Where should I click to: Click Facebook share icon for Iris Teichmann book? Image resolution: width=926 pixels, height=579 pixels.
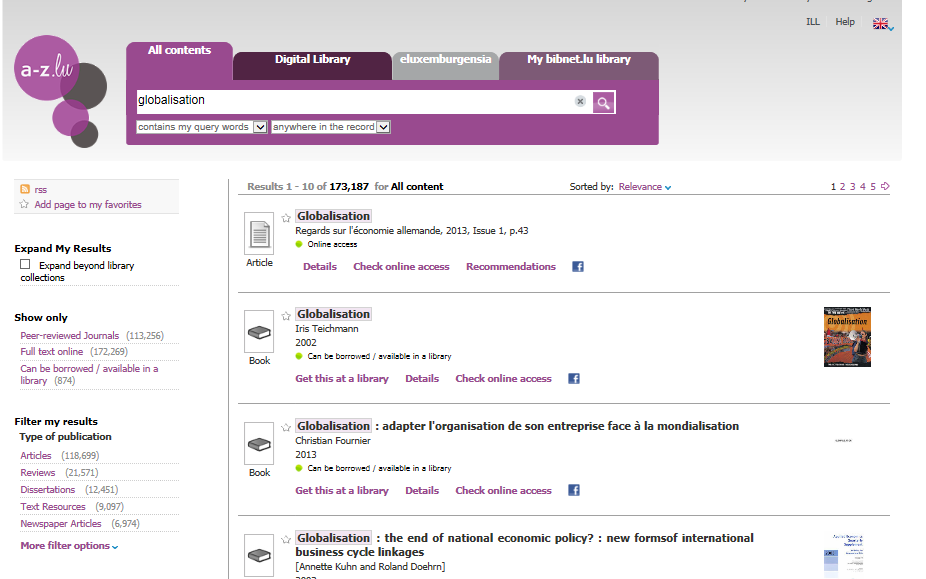coord(574,379)
